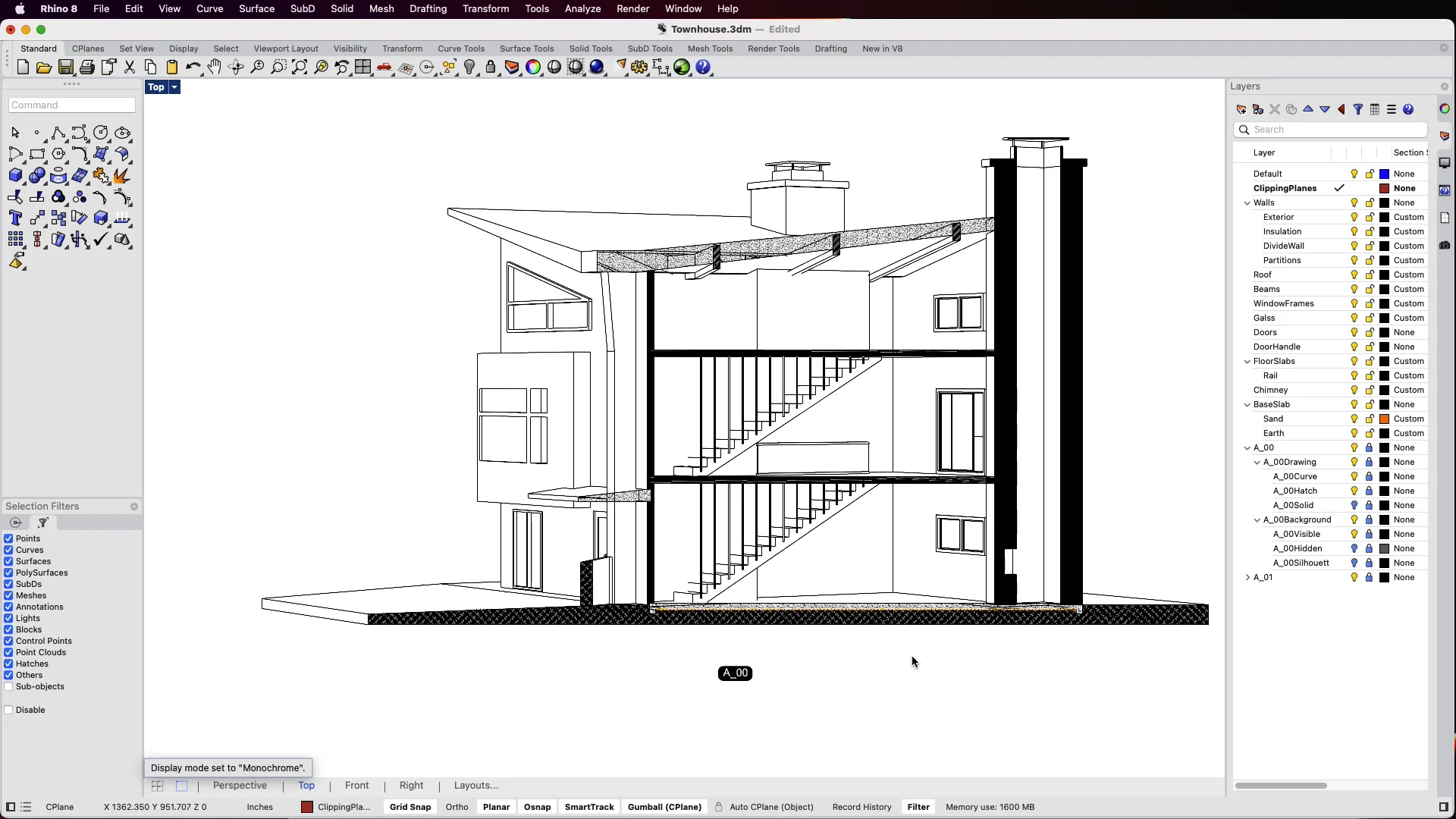Click the Zoom Extents icon
1456x819 pixels.
click(x=300, y=67)
